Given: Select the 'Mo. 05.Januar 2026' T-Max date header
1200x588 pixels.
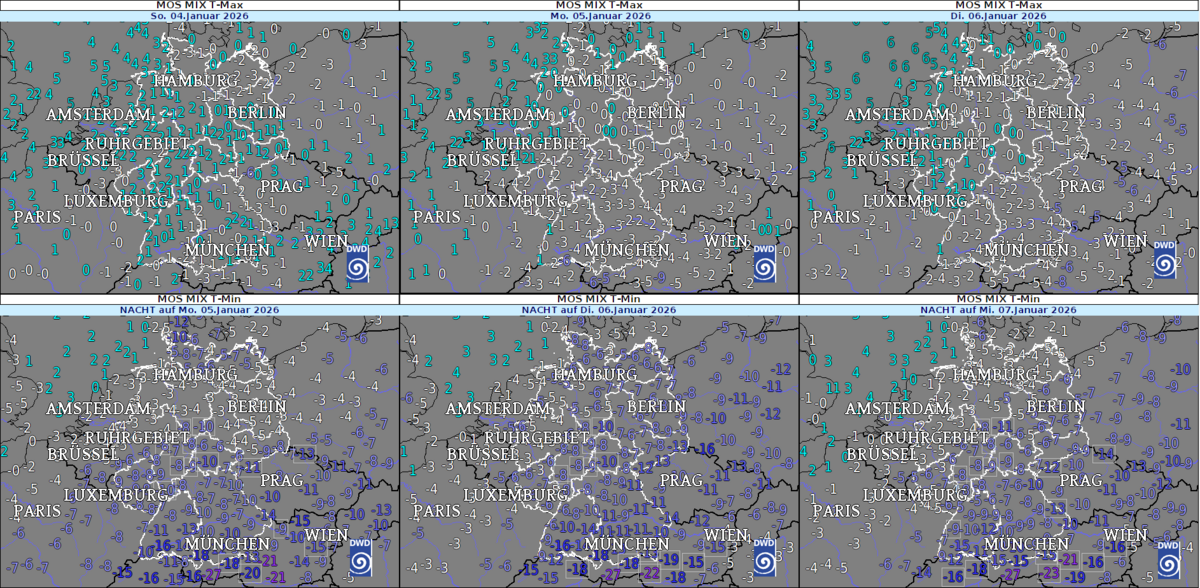Looking at the screenshot, I should pos(600,16).
